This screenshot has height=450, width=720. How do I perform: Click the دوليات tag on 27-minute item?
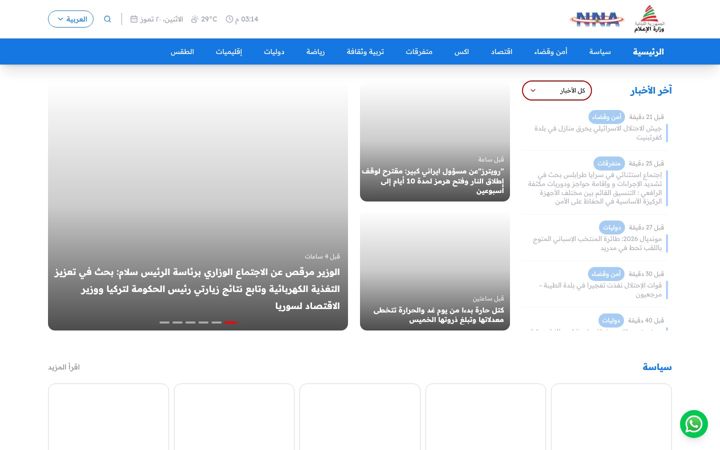click(x=611, y=227)
